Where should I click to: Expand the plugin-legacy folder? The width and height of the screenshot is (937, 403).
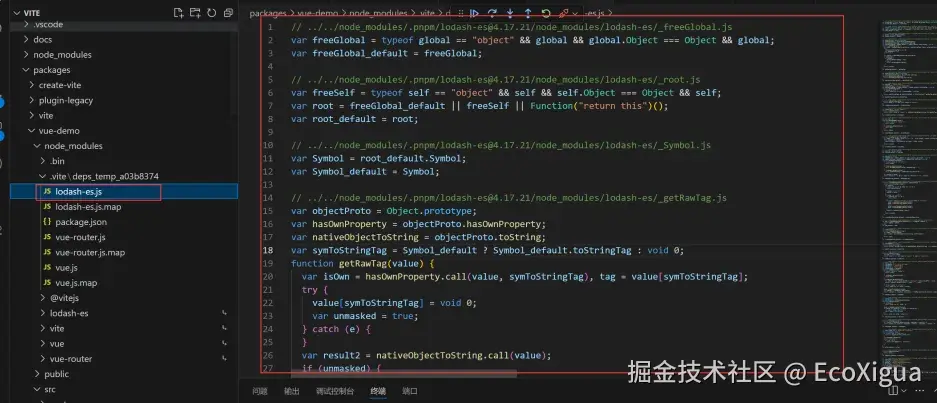(x=32, y=100)
